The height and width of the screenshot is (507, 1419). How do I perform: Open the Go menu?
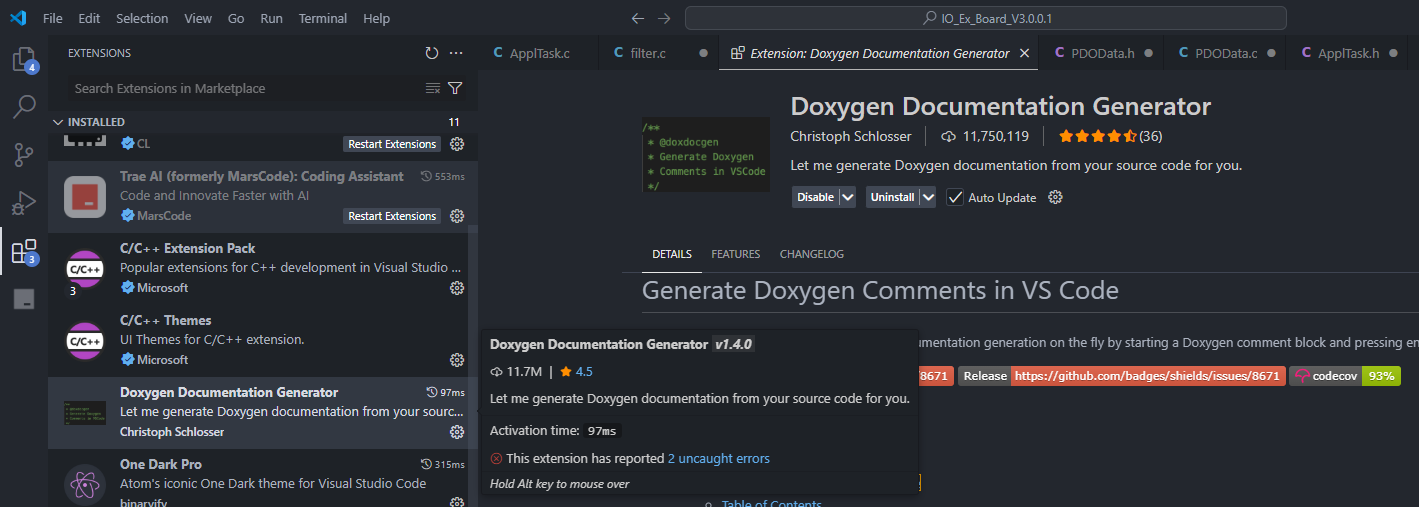point(236,18)
